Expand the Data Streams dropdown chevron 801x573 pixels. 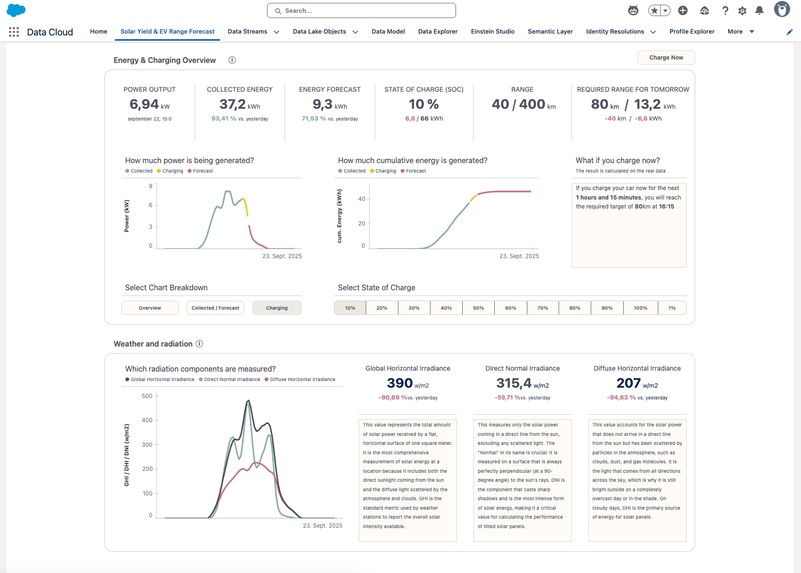(x=276, y=32)
